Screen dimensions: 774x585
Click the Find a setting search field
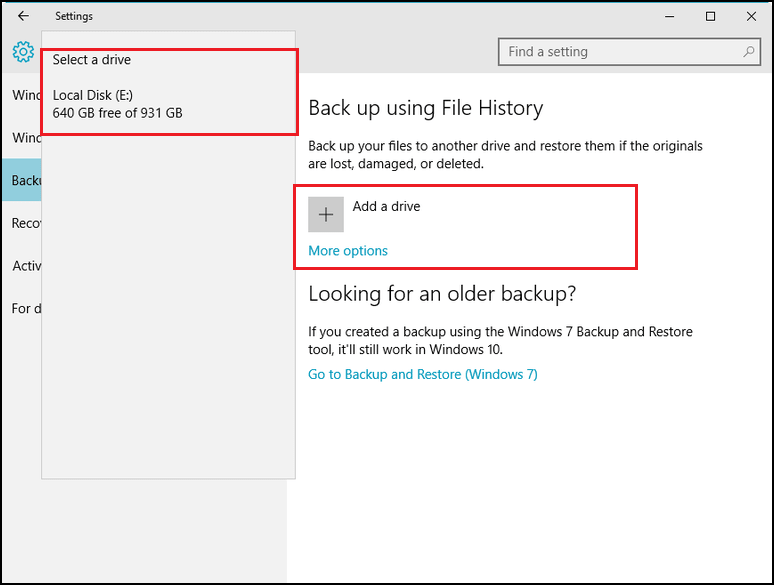620,52
